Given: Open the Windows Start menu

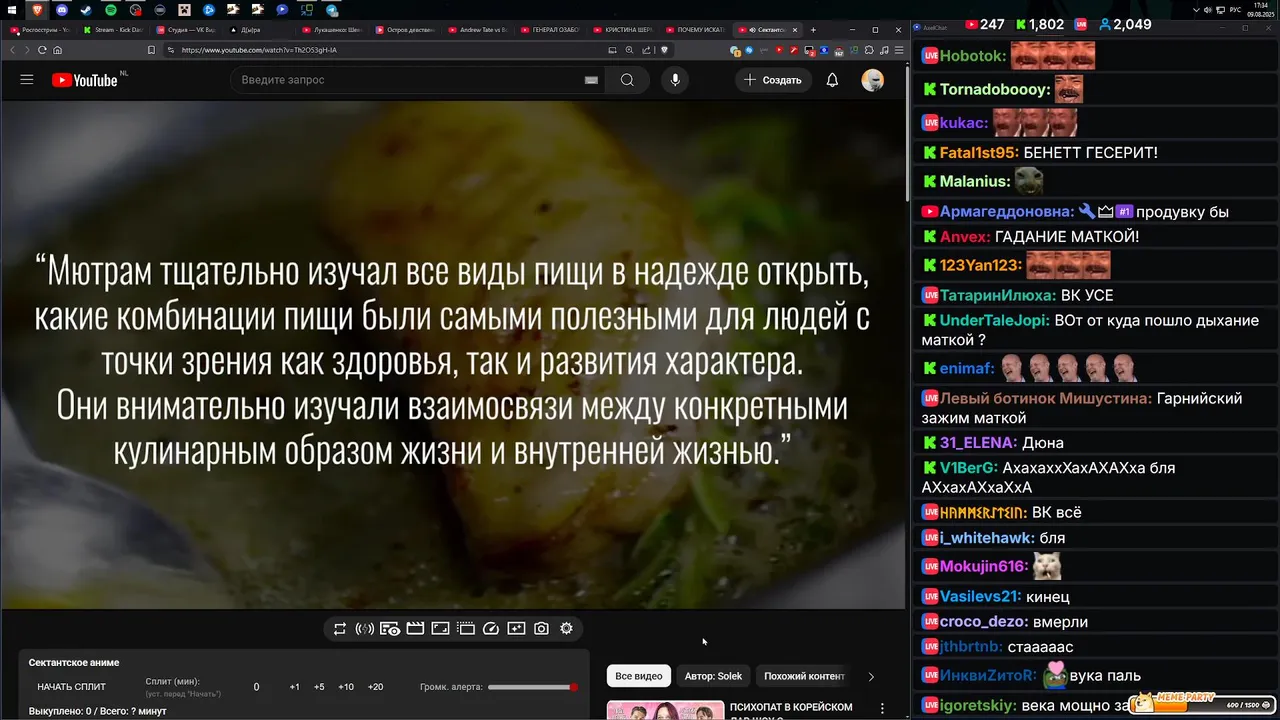Looking at the screenshot, I should pos(12,9).
